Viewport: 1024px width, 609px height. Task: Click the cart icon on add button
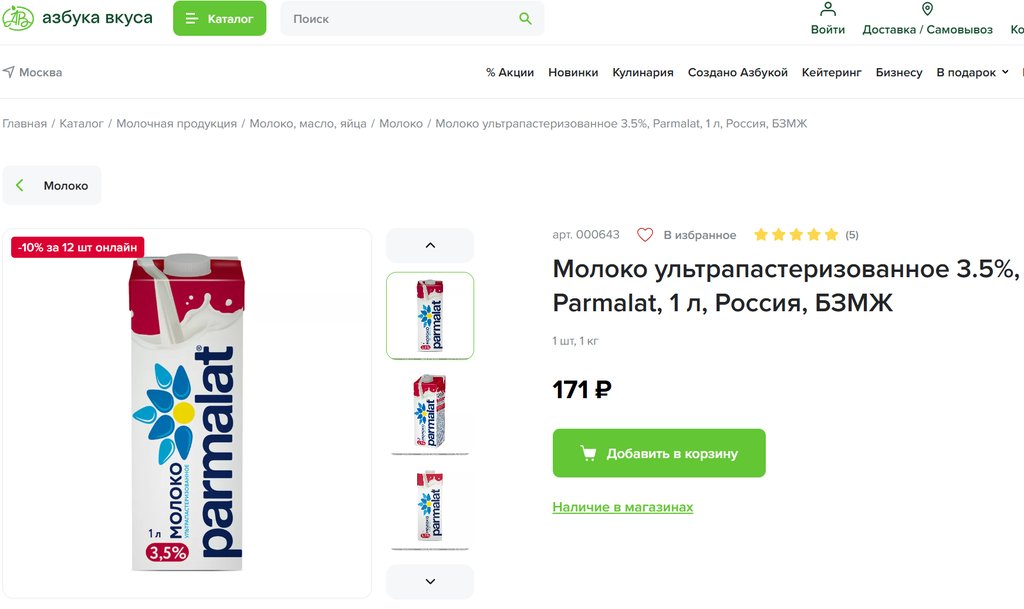[x=589, y=453]
